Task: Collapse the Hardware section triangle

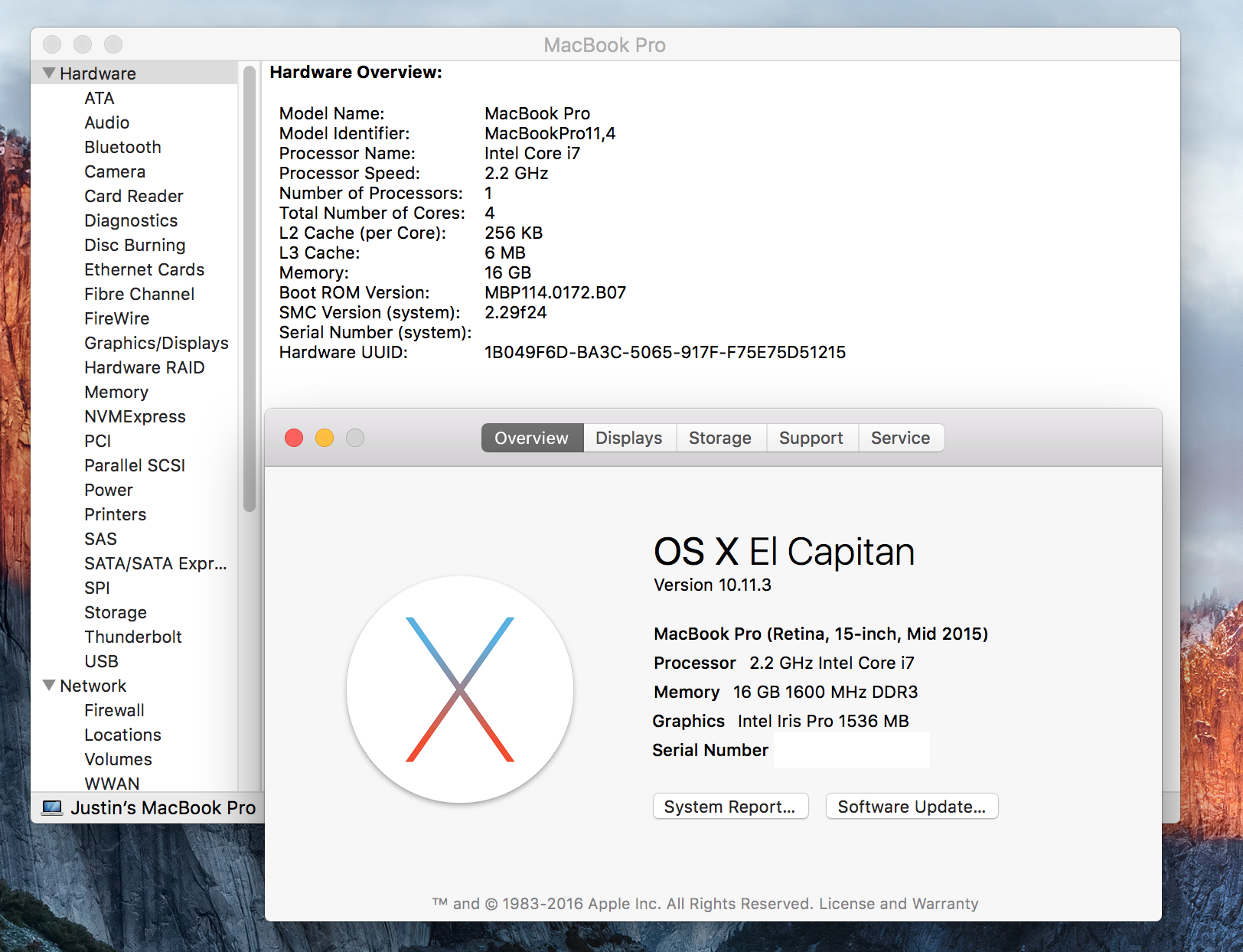Action: pyautogui.click(x=49, y=73)
